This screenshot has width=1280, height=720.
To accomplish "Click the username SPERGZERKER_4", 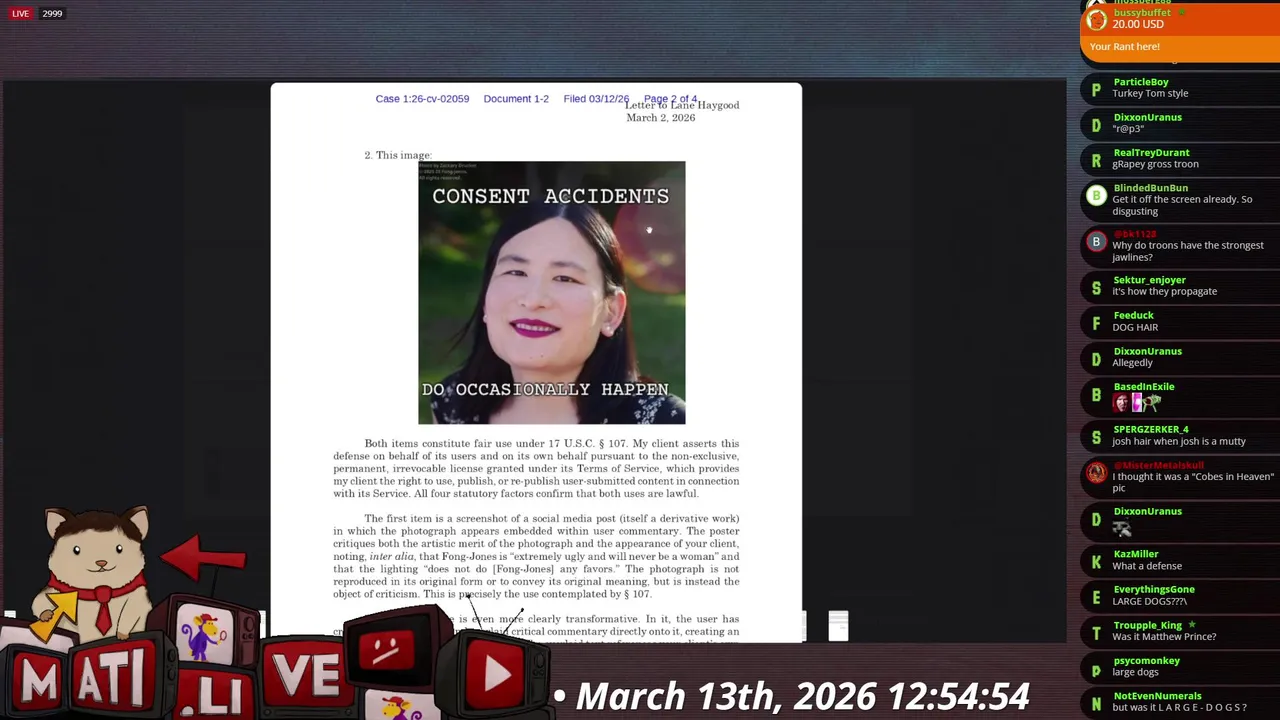I will click(x=1151, y=429).
